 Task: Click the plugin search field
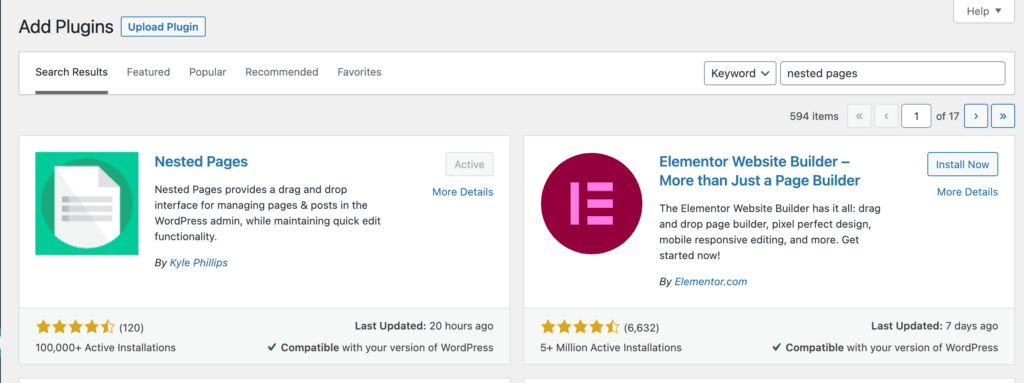point(893,73)
